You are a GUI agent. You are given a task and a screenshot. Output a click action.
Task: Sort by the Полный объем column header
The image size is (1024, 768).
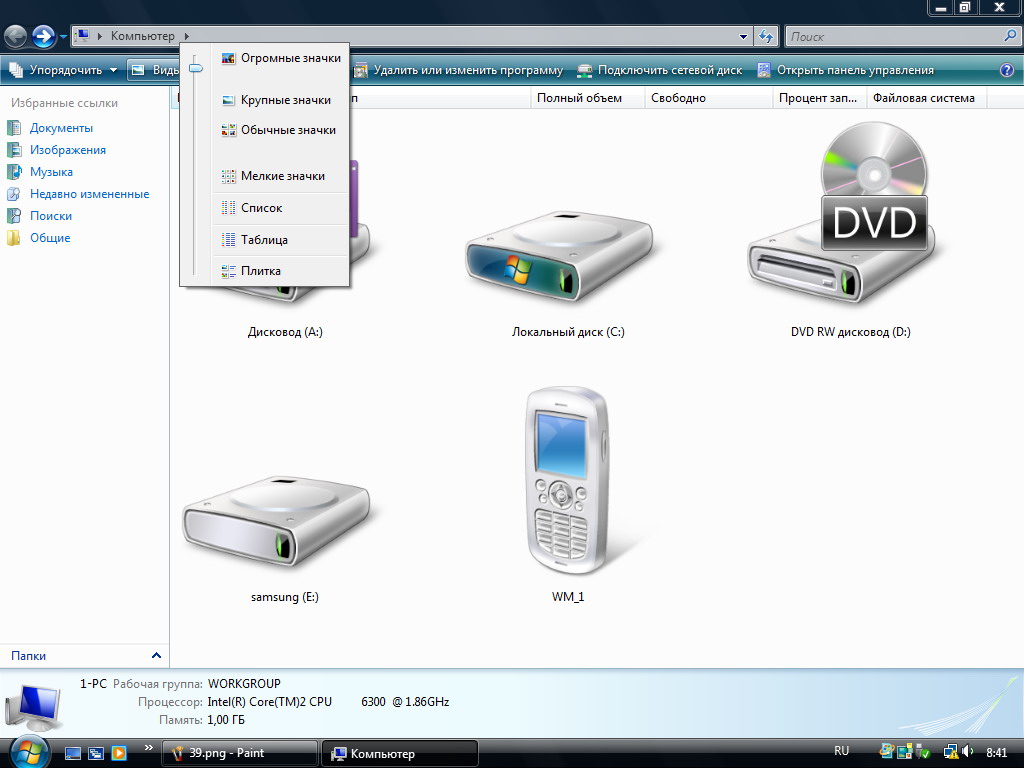pos(588,98)
